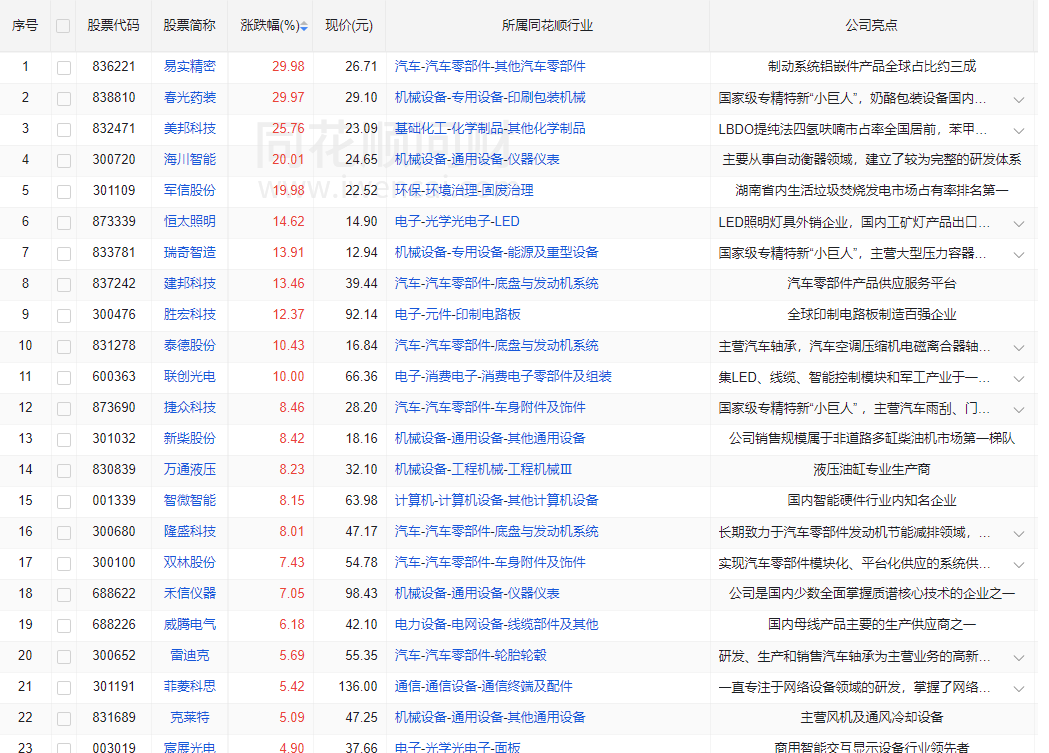This screenshot has width=1049, height=753.
Task: Check the box for 688226 威腾电气
Action: (x=64, y=626)
